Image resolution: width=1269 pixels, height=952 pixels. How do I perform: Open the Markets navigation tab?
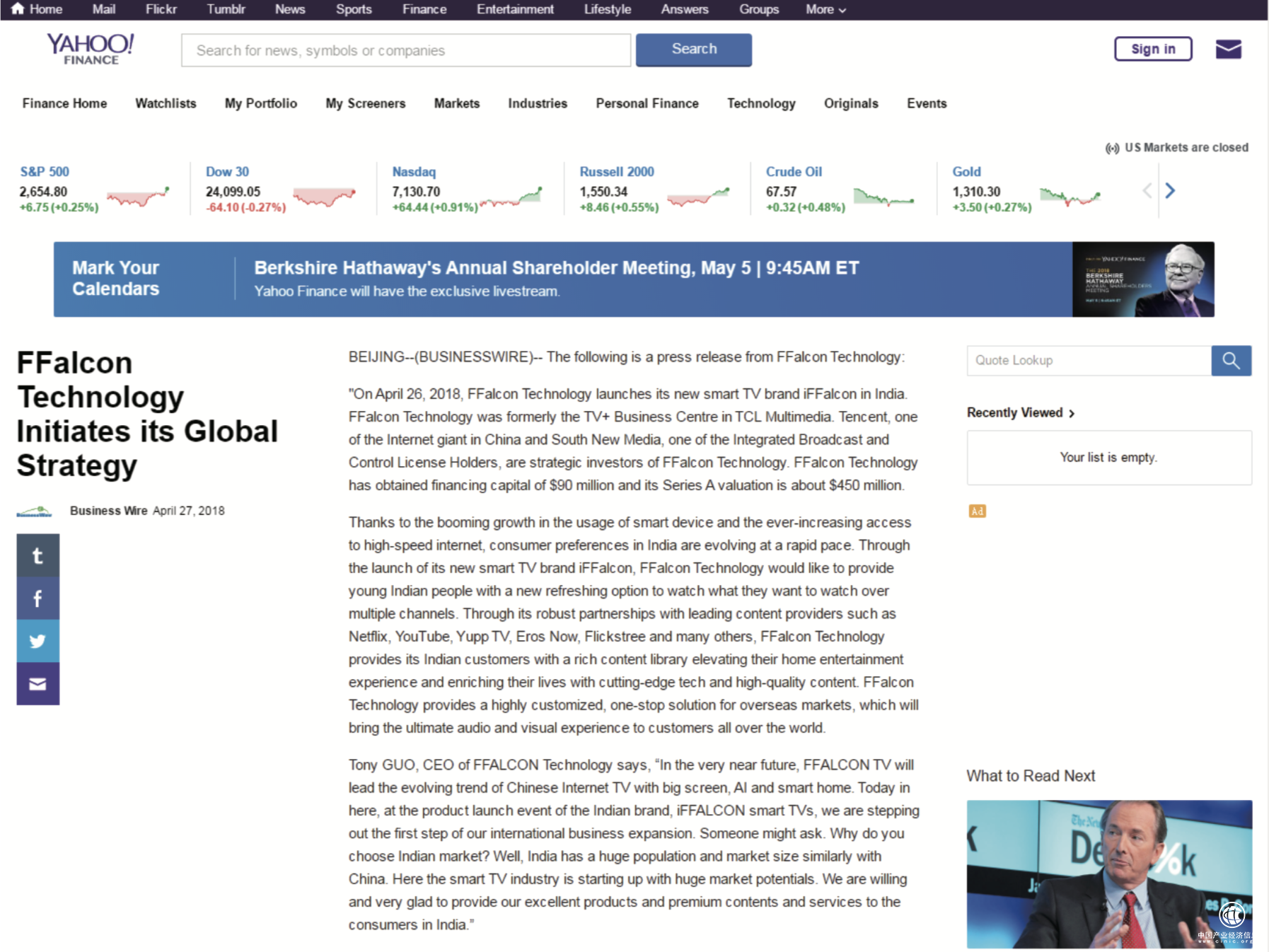(x=456, y=103)
